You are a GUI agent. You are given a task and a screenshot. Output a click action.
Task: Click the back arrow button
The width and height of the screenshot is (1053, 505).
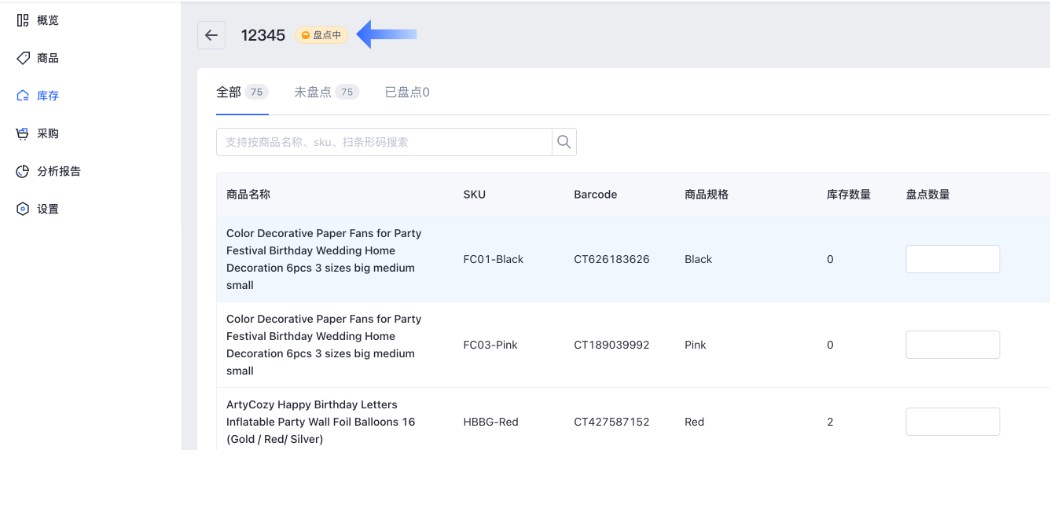(211, 35)
